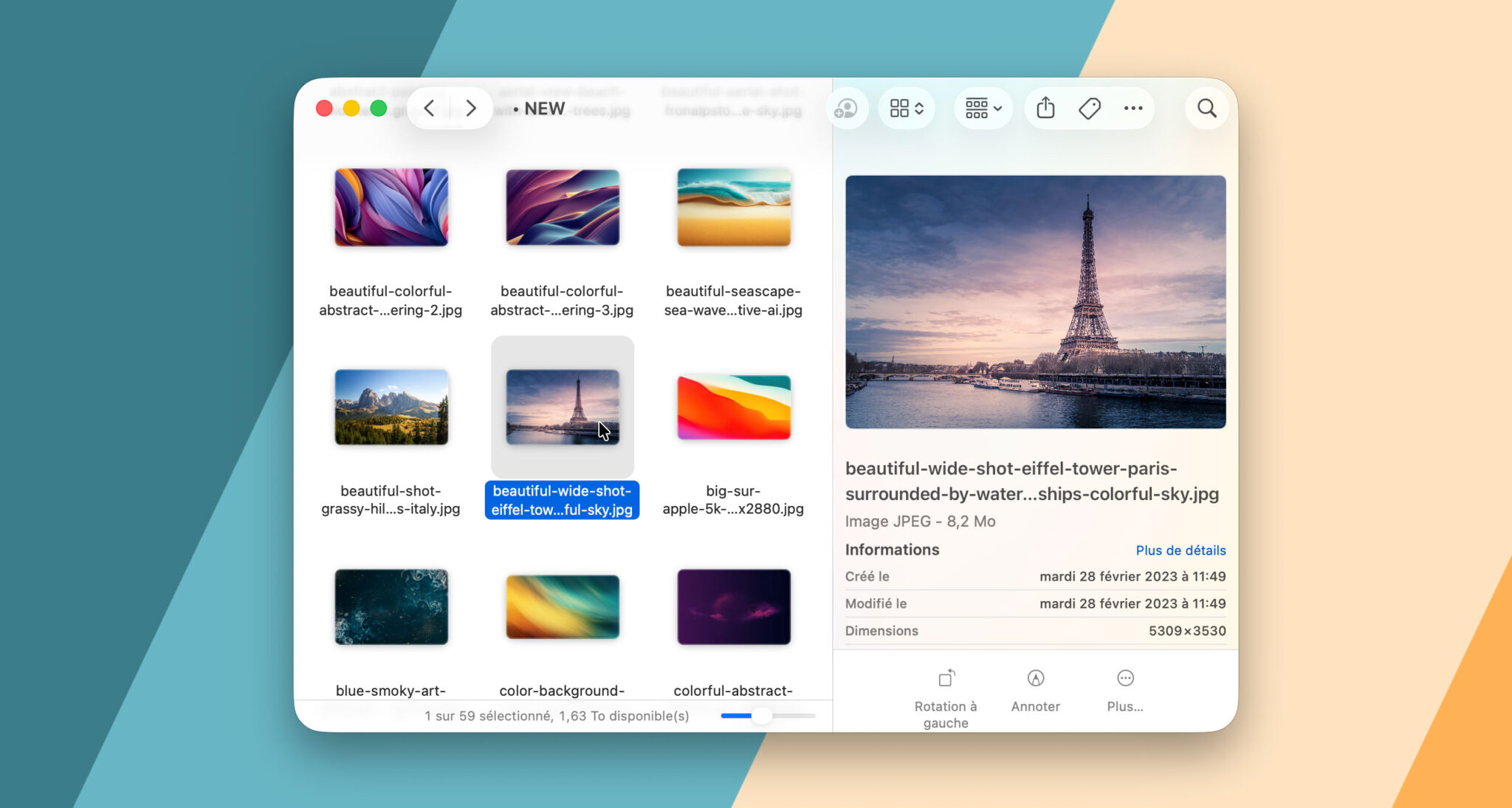Maximize the window with green button

point(379,109)
